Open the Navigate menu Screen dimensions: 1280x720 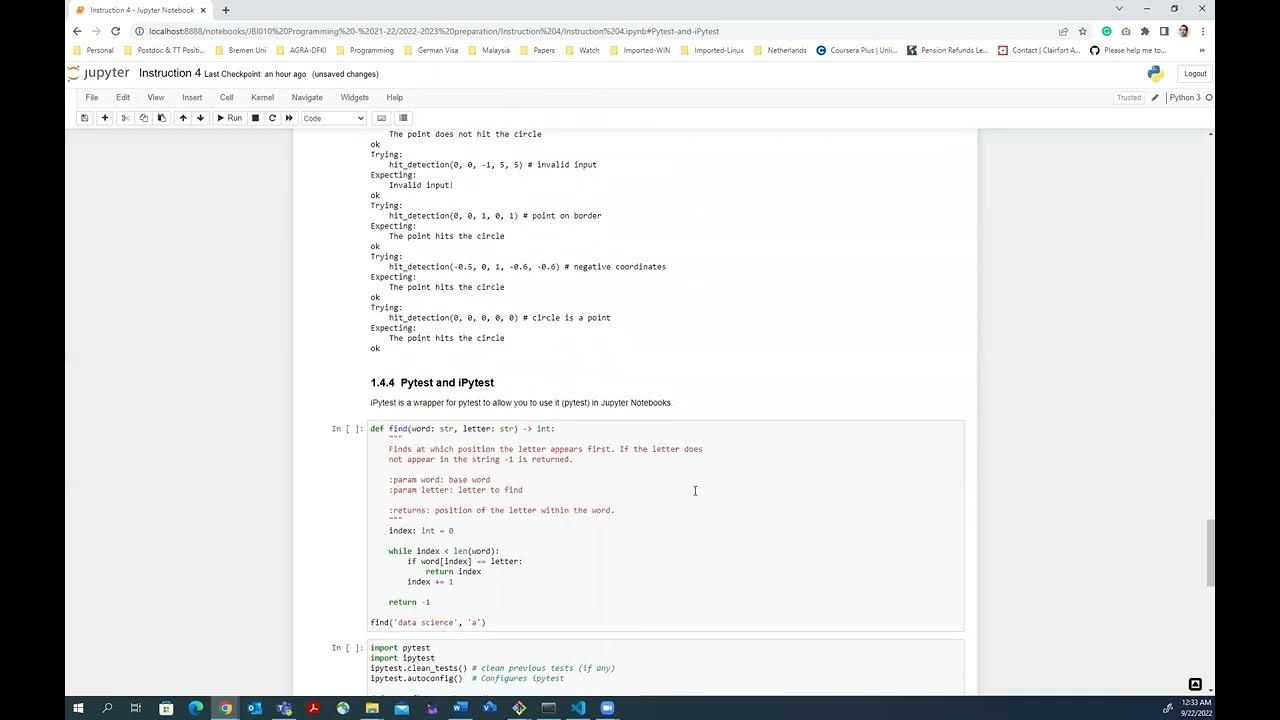(307, 98)
